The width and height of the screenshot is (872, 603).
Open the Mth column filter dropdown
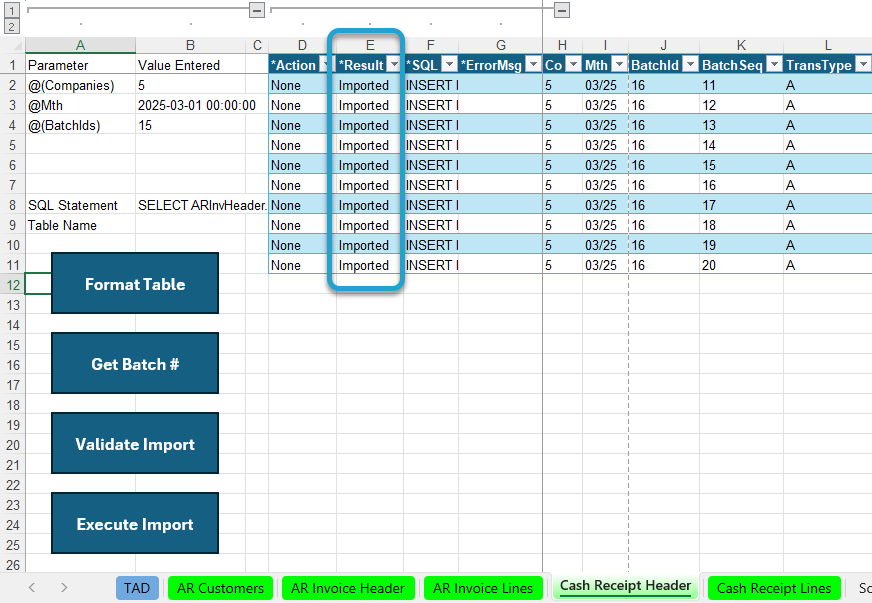tap(619, 65)
